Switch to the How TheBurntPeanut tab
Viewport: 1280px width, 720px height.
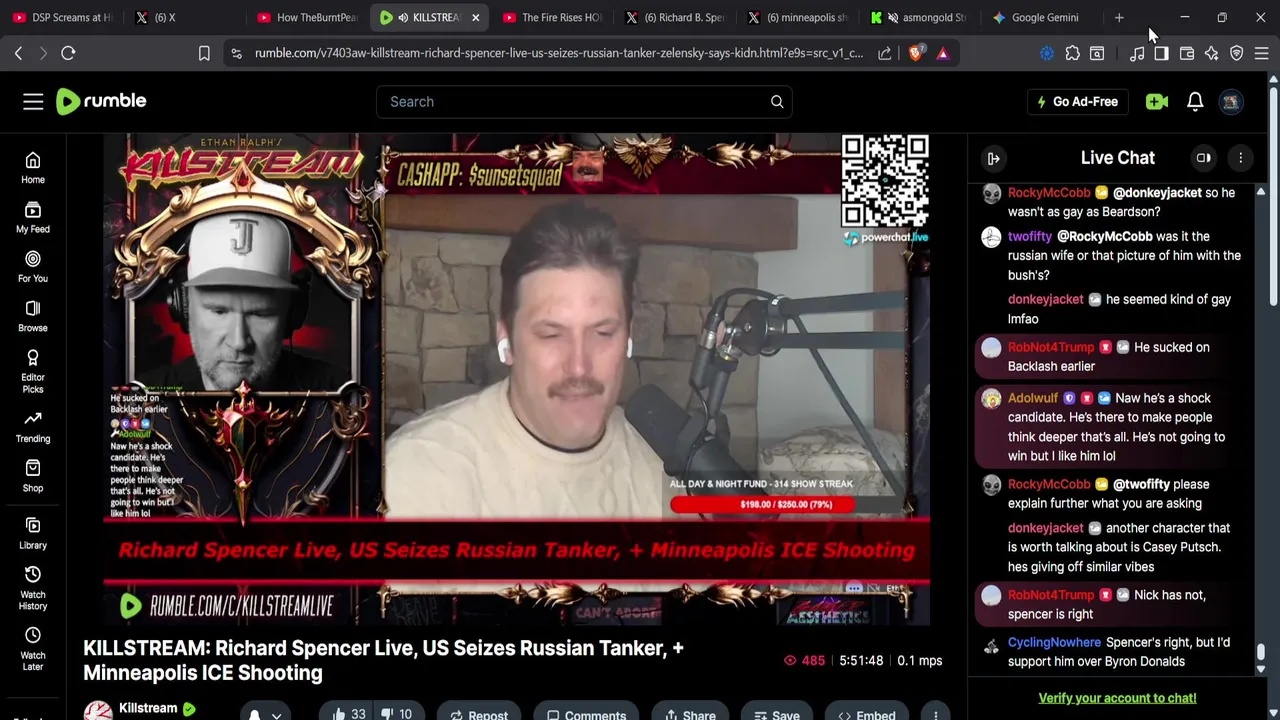(x=307, y=17)
